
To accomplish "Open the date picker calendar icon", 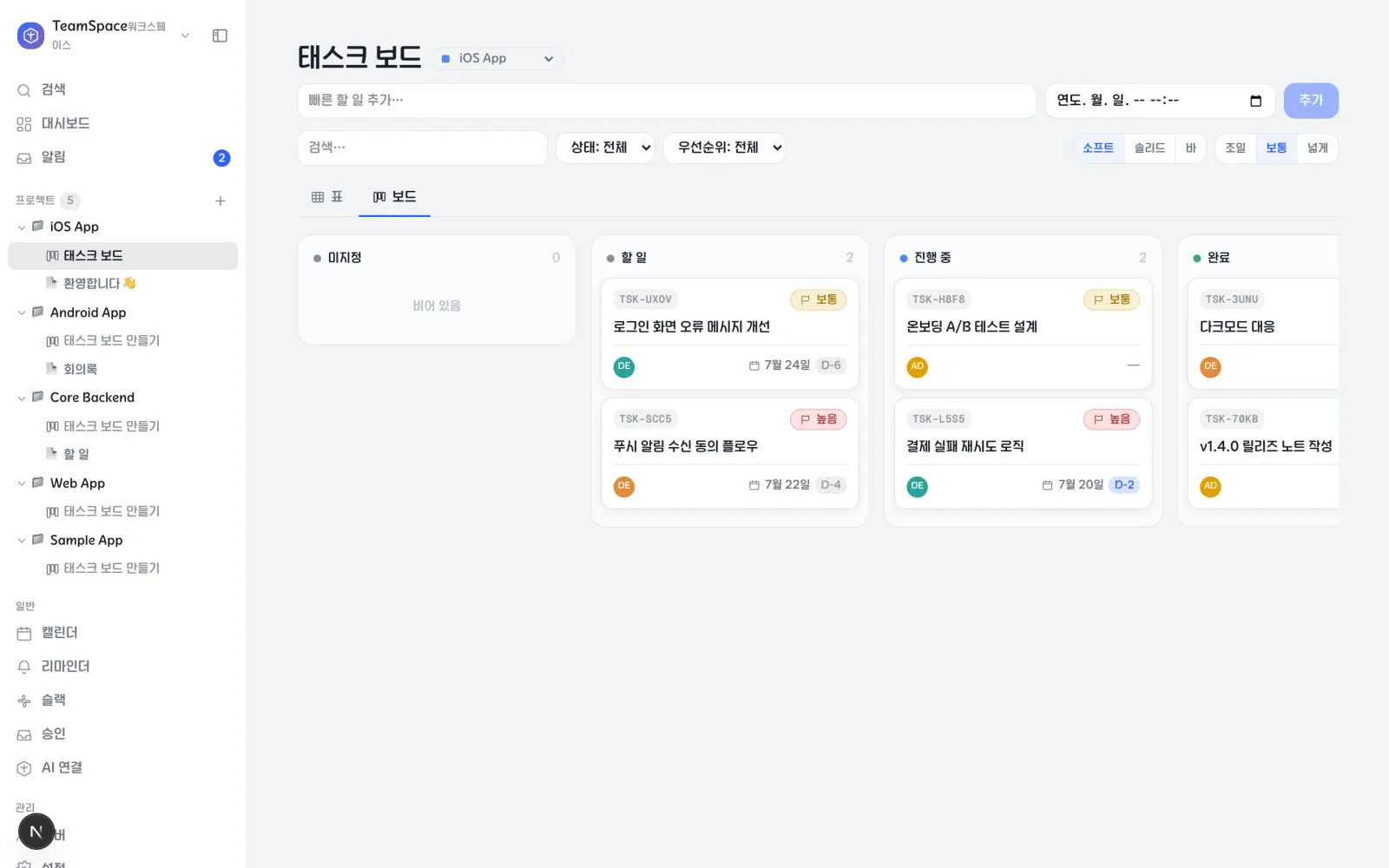I will (1255, 101).
